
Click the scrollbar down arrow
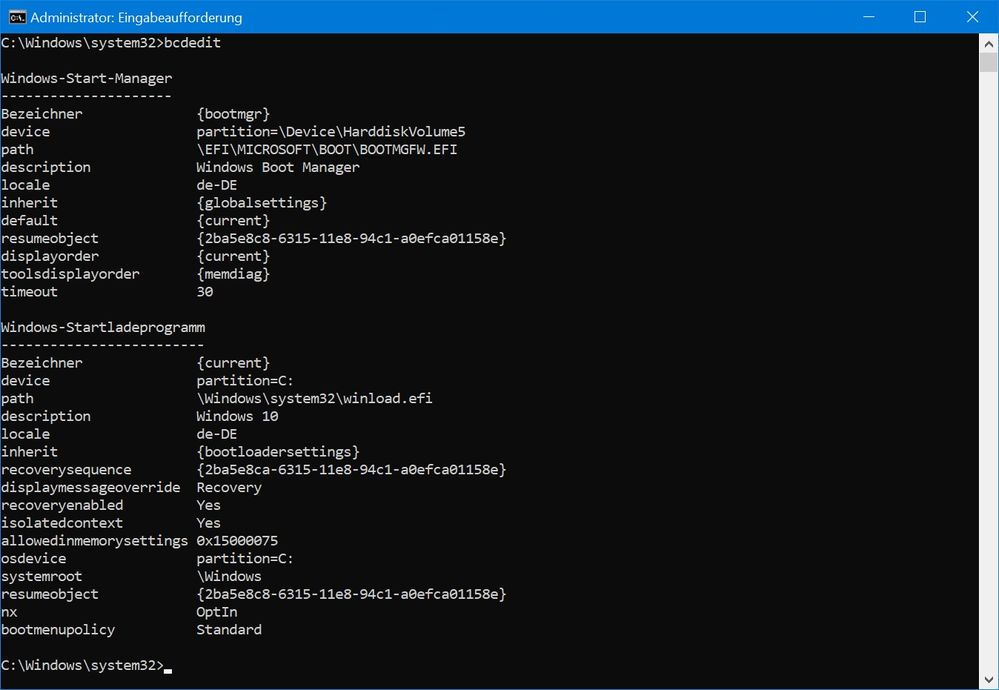989,679
